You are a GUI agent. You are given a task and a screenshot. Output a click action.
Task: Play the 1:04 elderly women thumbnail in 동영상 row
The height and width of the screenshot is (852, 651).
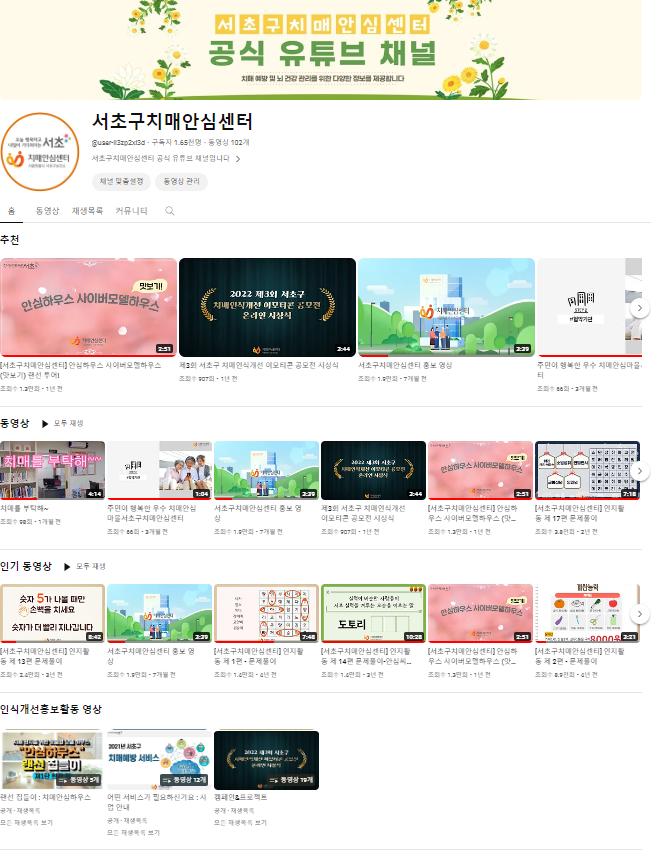(x=159, y=471)
